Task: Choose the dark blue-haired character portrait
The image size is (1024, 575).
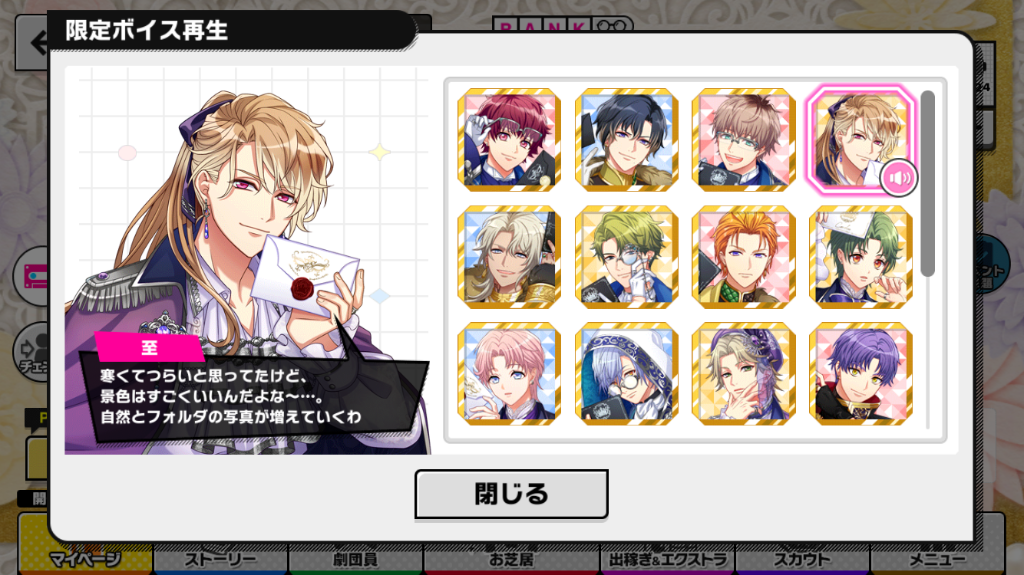Action: coord(626,140)
